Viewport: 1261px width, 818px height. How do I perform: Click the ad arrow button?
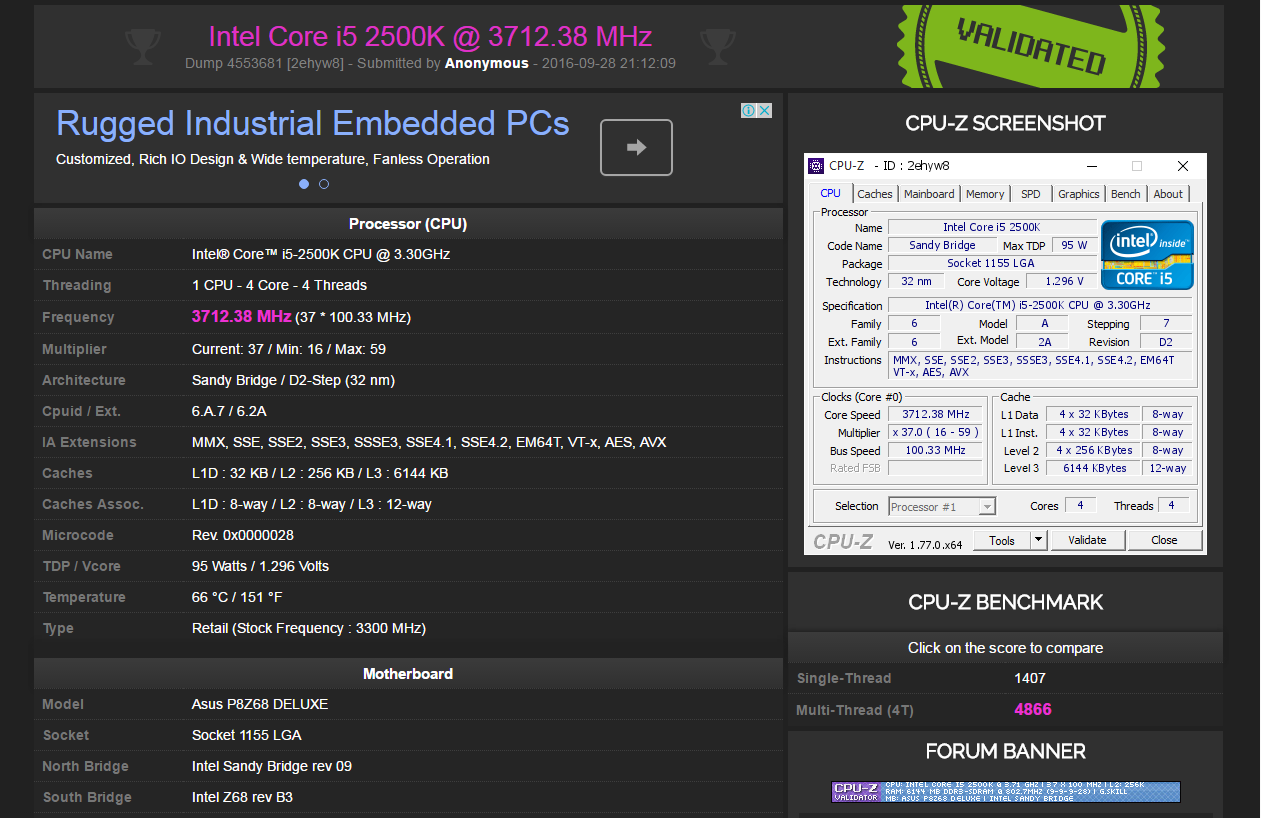(636, 147)
